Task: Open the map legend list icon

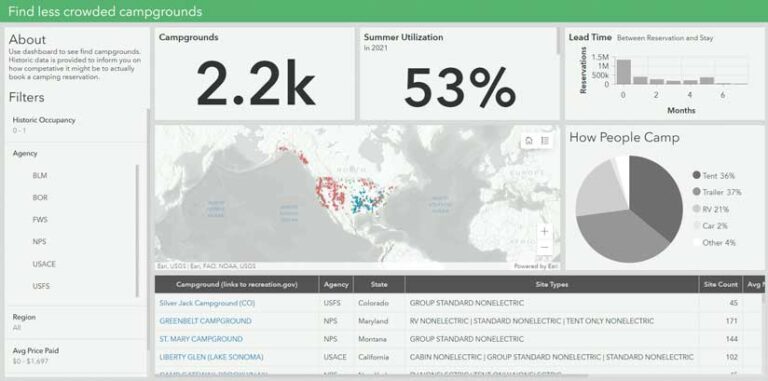Action: (545, 141)
